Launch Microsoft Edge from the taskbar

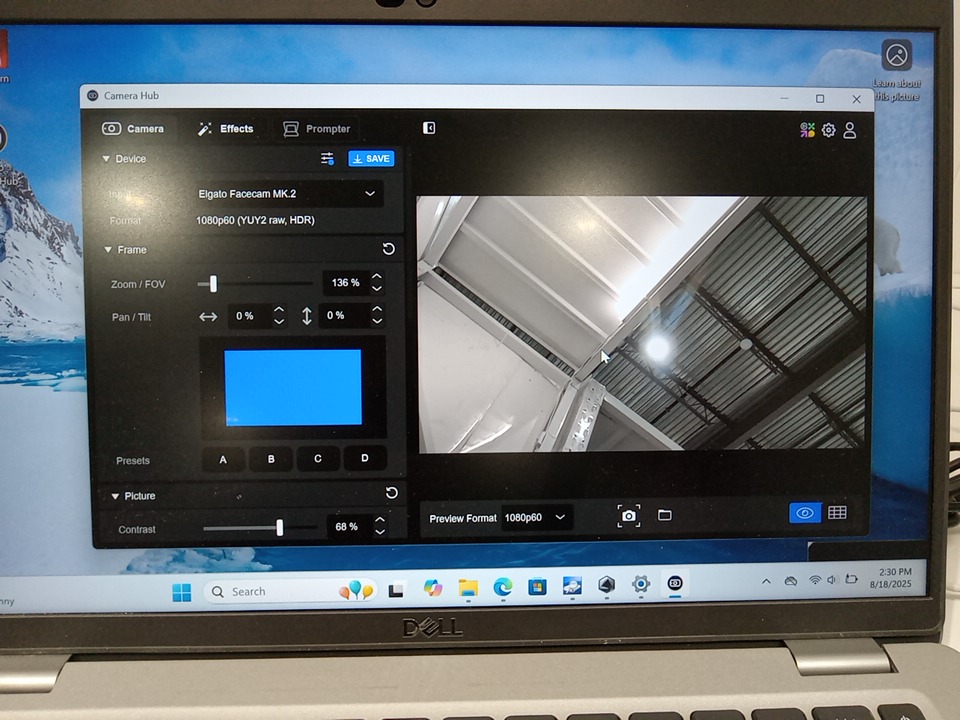pos(503,587)
